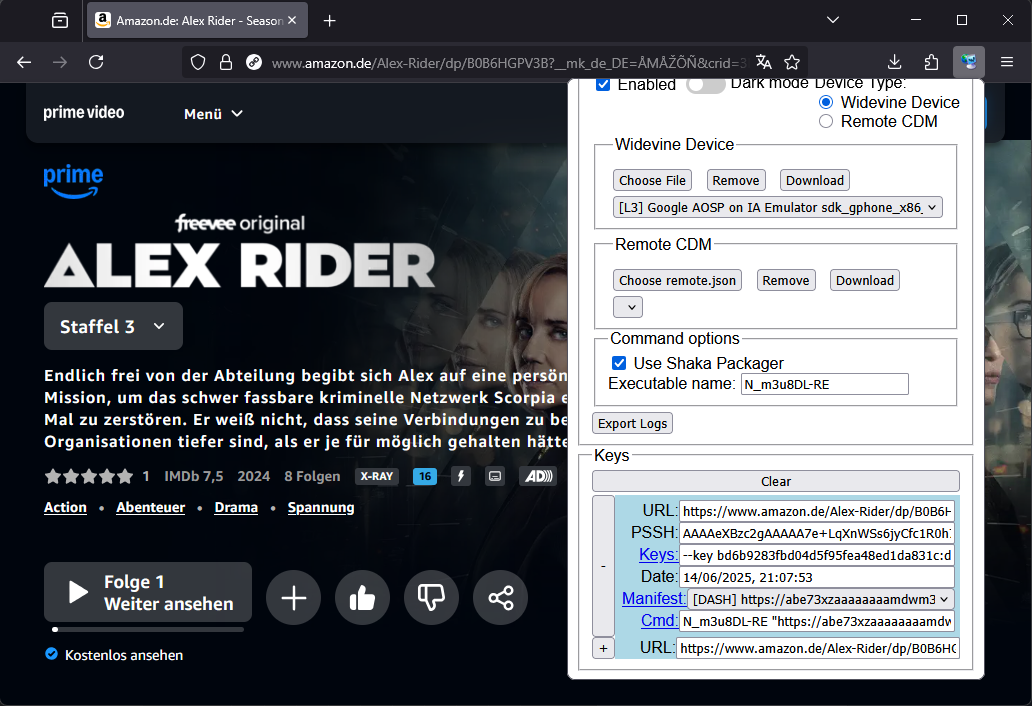
Task: Click the Keys link
Action: click(658, 555)
